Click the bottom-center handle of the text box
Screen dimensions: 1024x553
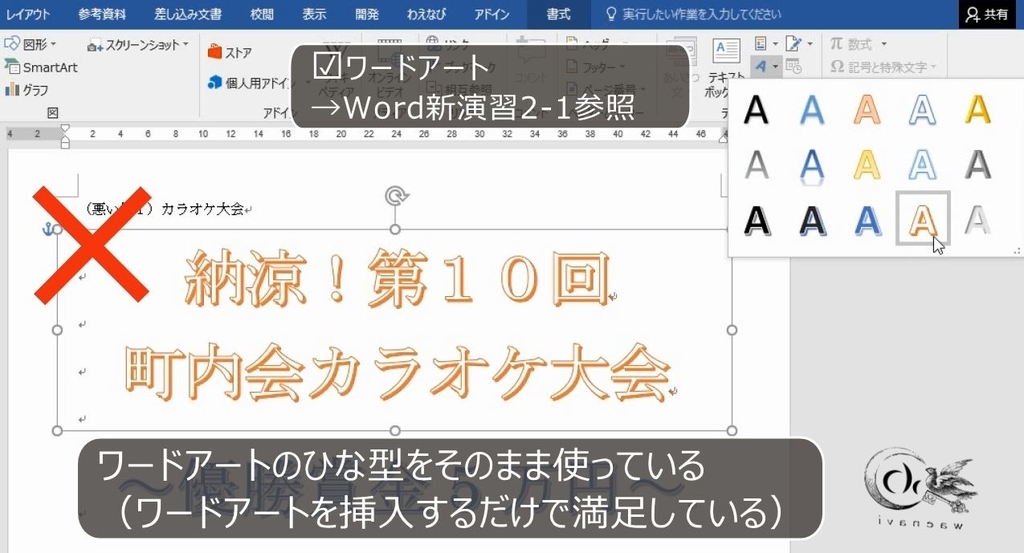[x=394, y=430]
